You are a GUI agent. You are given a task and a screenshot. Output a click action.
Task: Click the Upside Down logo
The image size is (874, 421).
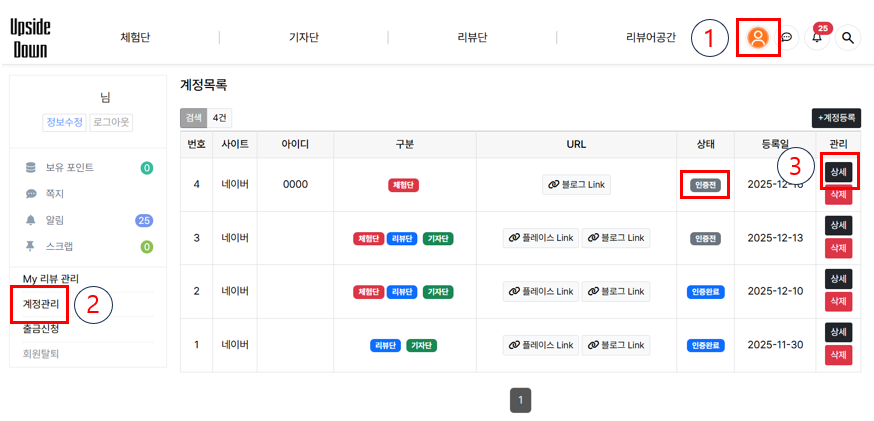coord(30,38)
